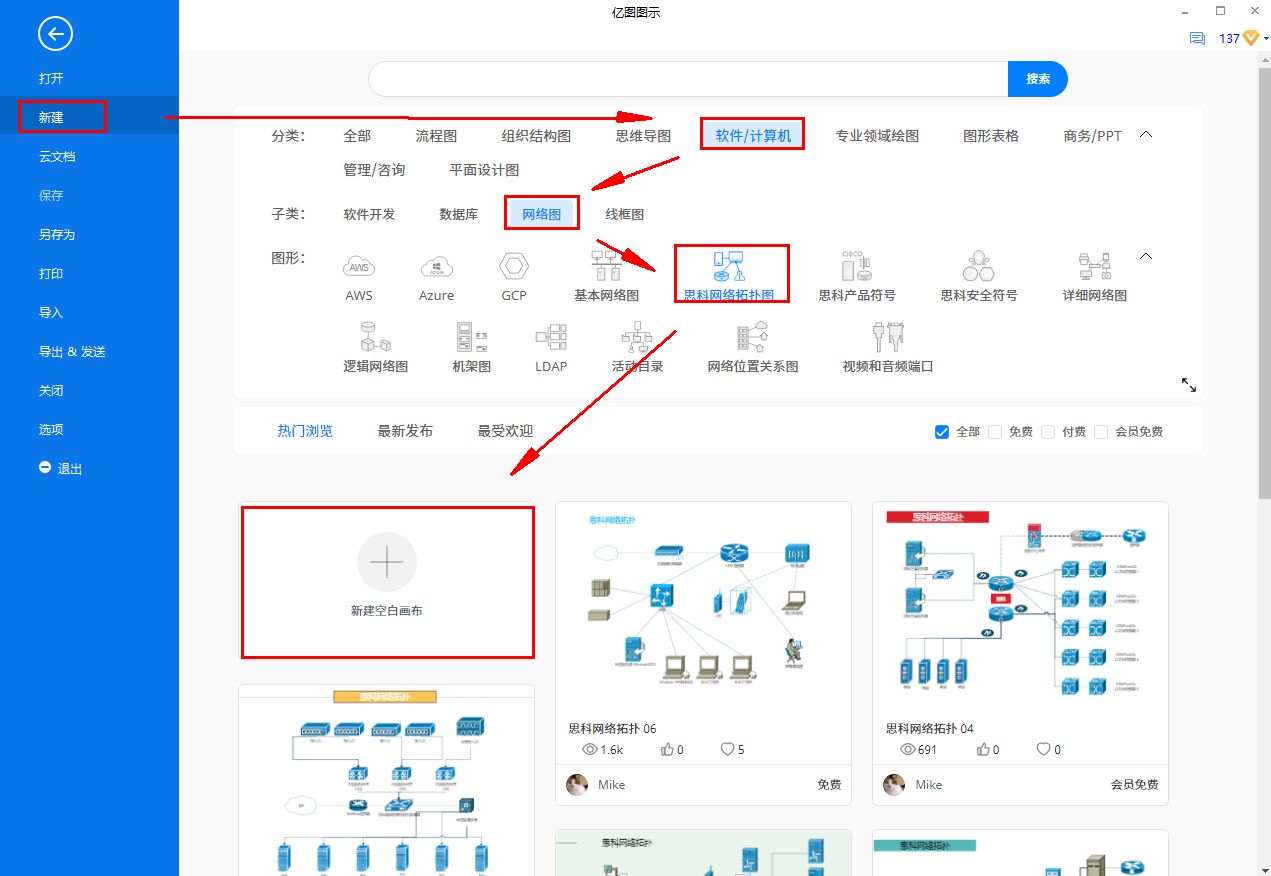Select the Azure cloud shape icon

coord(436,267)
